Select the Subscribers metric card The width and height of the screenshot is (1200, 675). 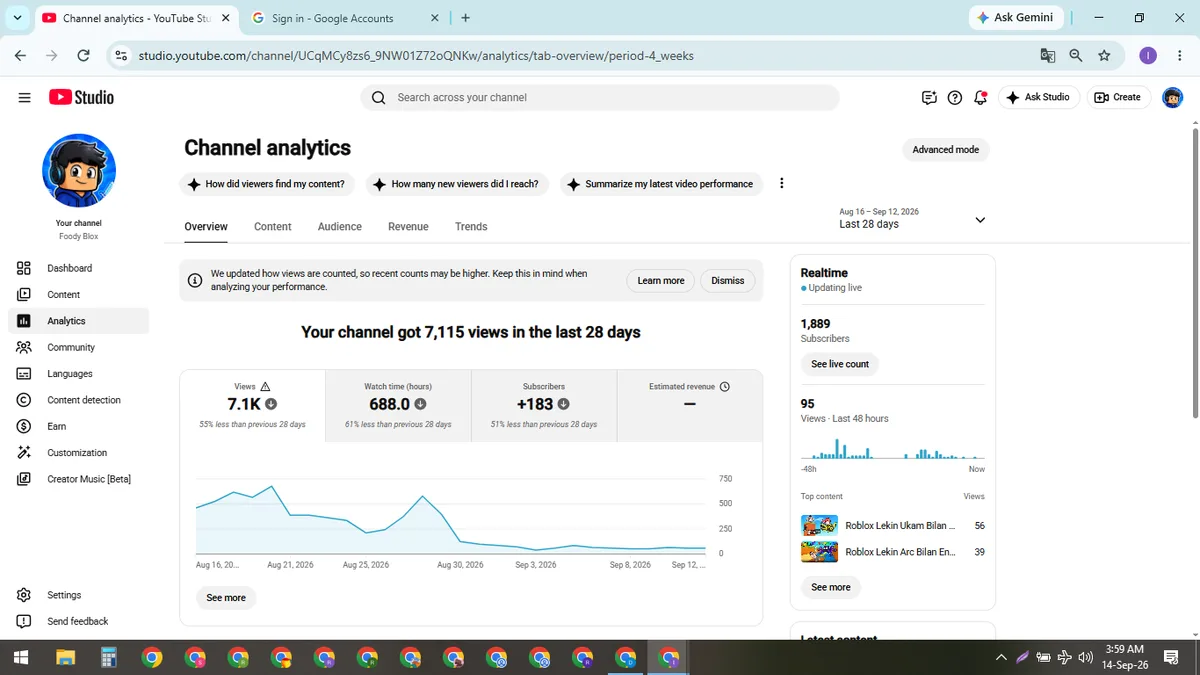pos(544,406)
